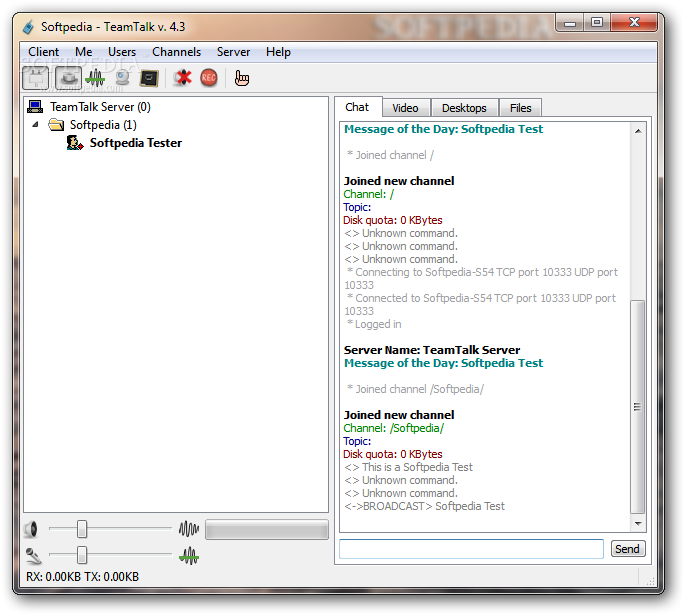Click the pointing hand toolbar icon
The image size is (685, 615).
pyautogui.click(x=242, y=79)
